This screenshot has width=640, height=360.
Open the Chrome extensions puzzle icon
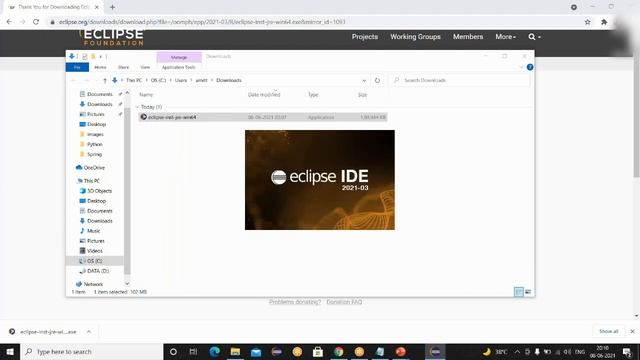604,22
